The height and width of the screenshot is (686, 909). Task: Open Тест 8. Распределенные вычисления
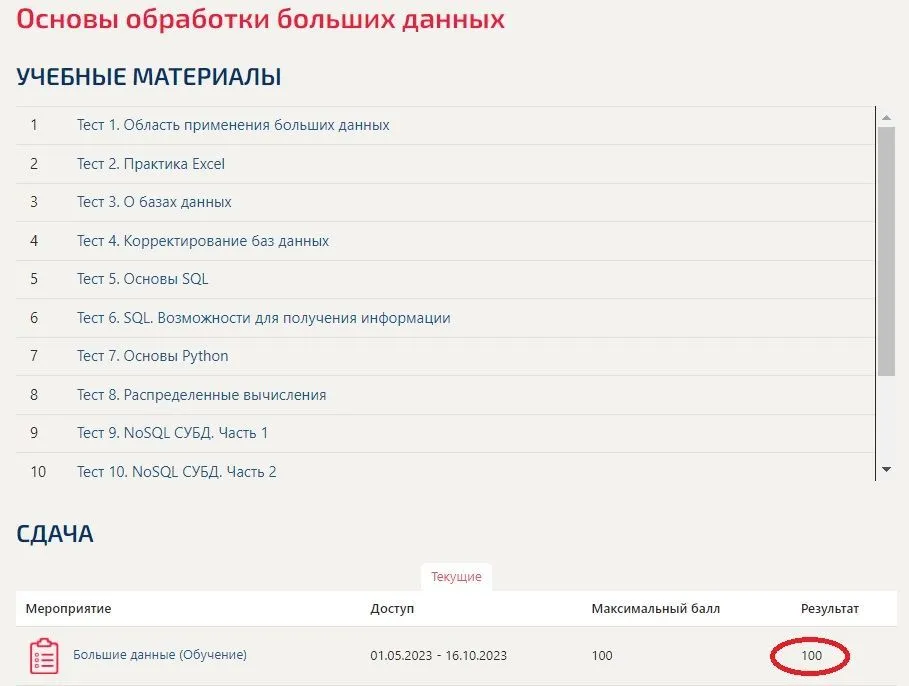pyautogui.click(x=202, y=395)
